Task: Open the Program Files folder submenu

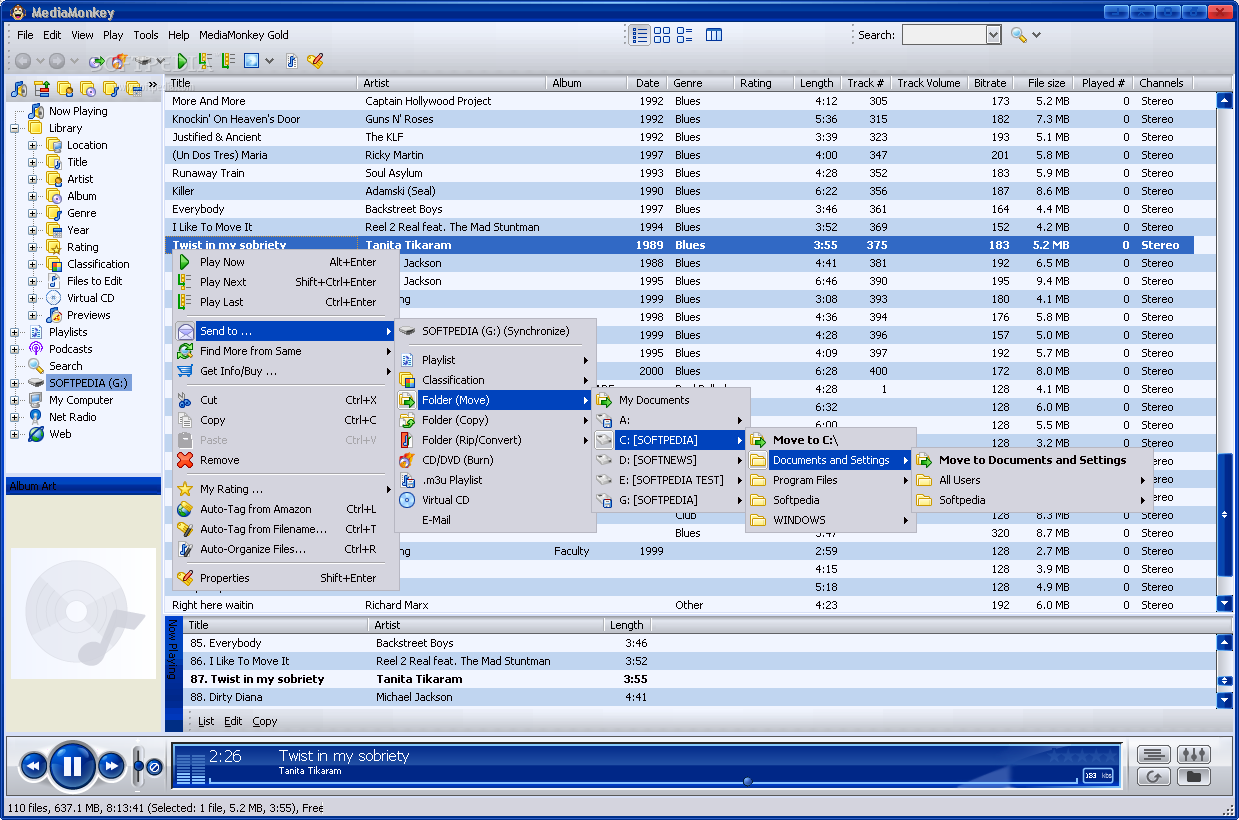Action: (831, 480)
